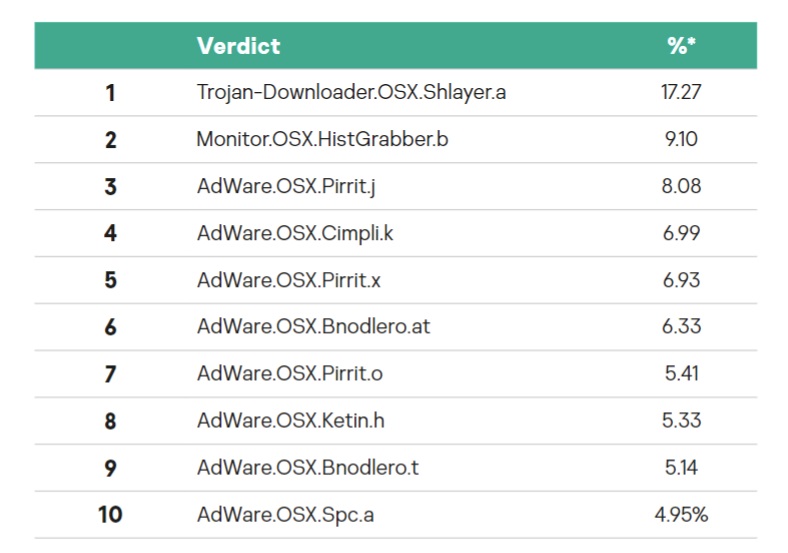788x553 pixels.
Task: Select Monitor.OSX.HistGrabber.b verdict entry
Action: pyautogui.click(x=322, y=140)
